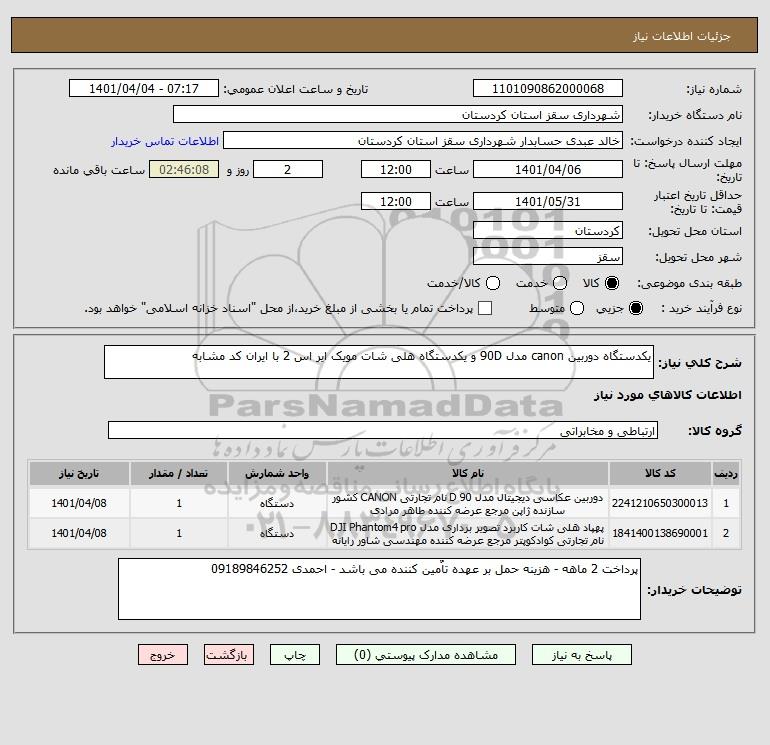
Task: Select the خدمت radio button
Action: pyautogui.click(x=560, y=283)
